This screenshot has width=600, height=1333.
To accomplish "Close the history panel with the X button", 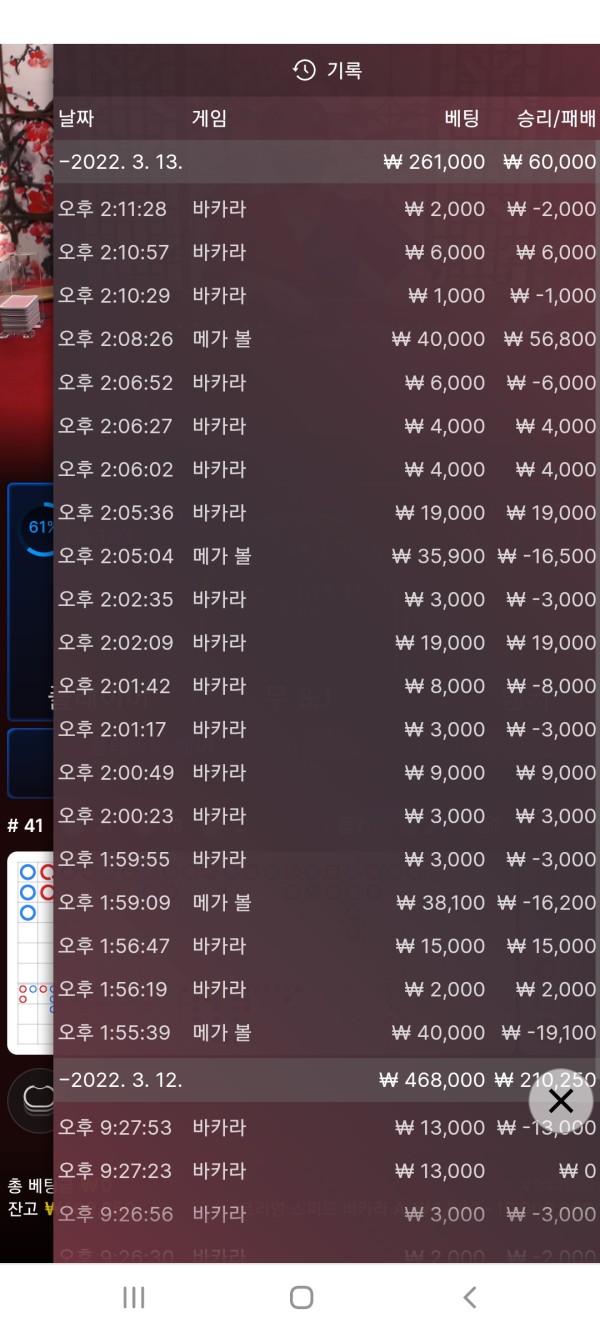I will (561, 1101).
